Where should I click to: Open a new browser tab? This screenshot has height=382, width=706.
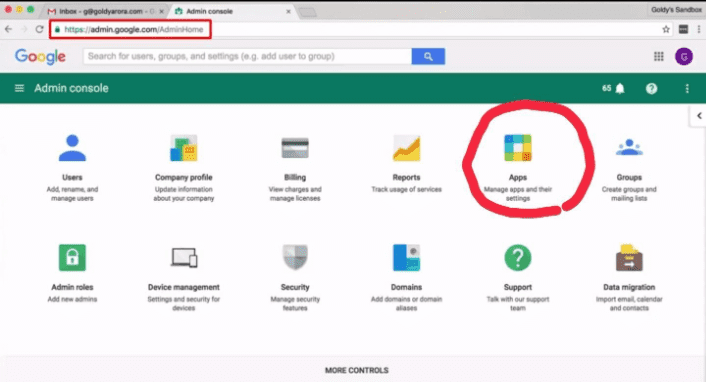coord(308,12)
